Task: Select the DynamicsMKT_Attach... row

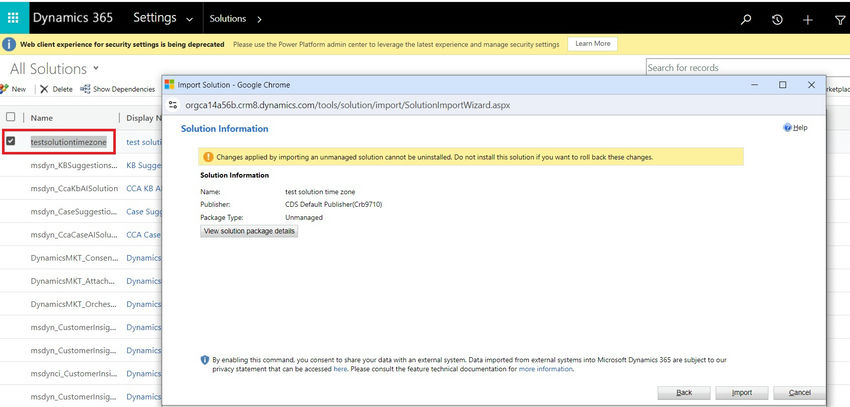Action: [74, 281]
